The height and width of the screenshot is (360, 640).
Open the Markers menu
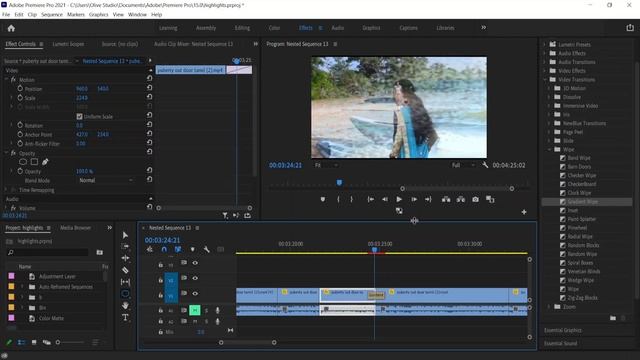[76, 14]
